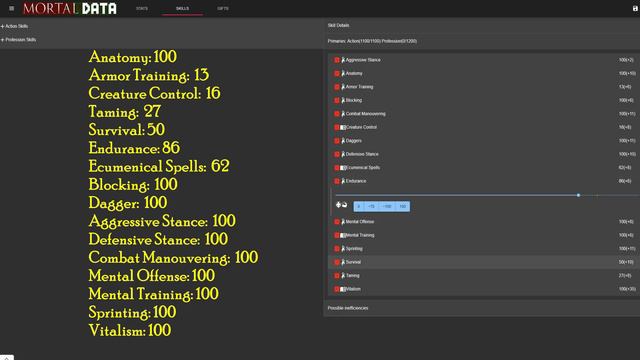Select the Mental Offense skill row
The width and height of the screenshot is (640, 360).
point(484,222)
